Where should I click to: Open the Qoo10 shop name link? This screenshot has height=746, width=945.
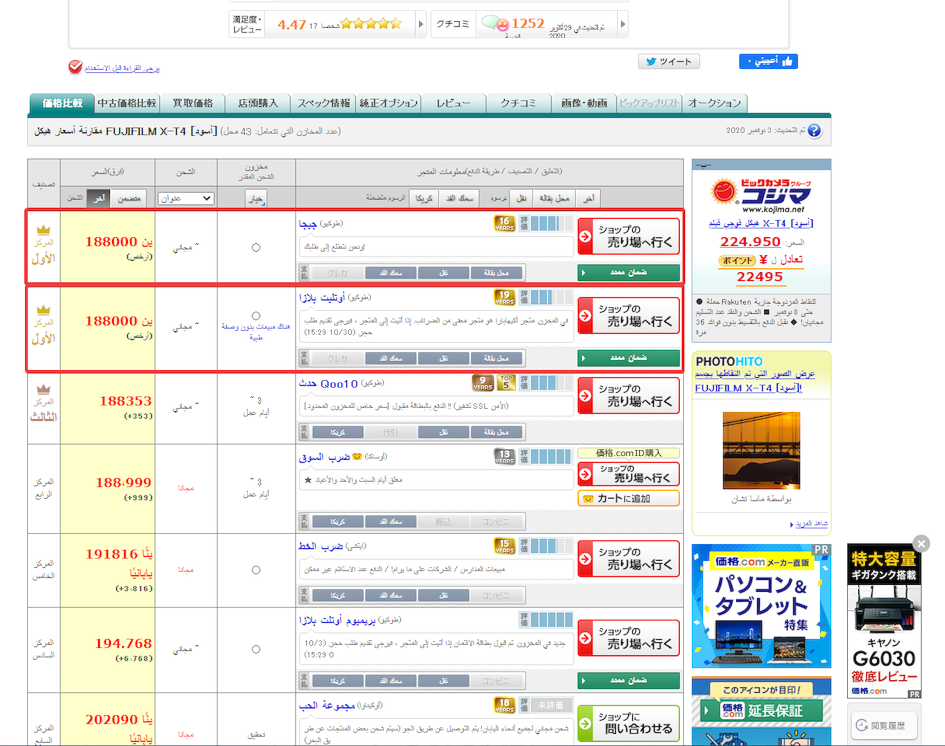pyautogui.click(x=328, y=384)
